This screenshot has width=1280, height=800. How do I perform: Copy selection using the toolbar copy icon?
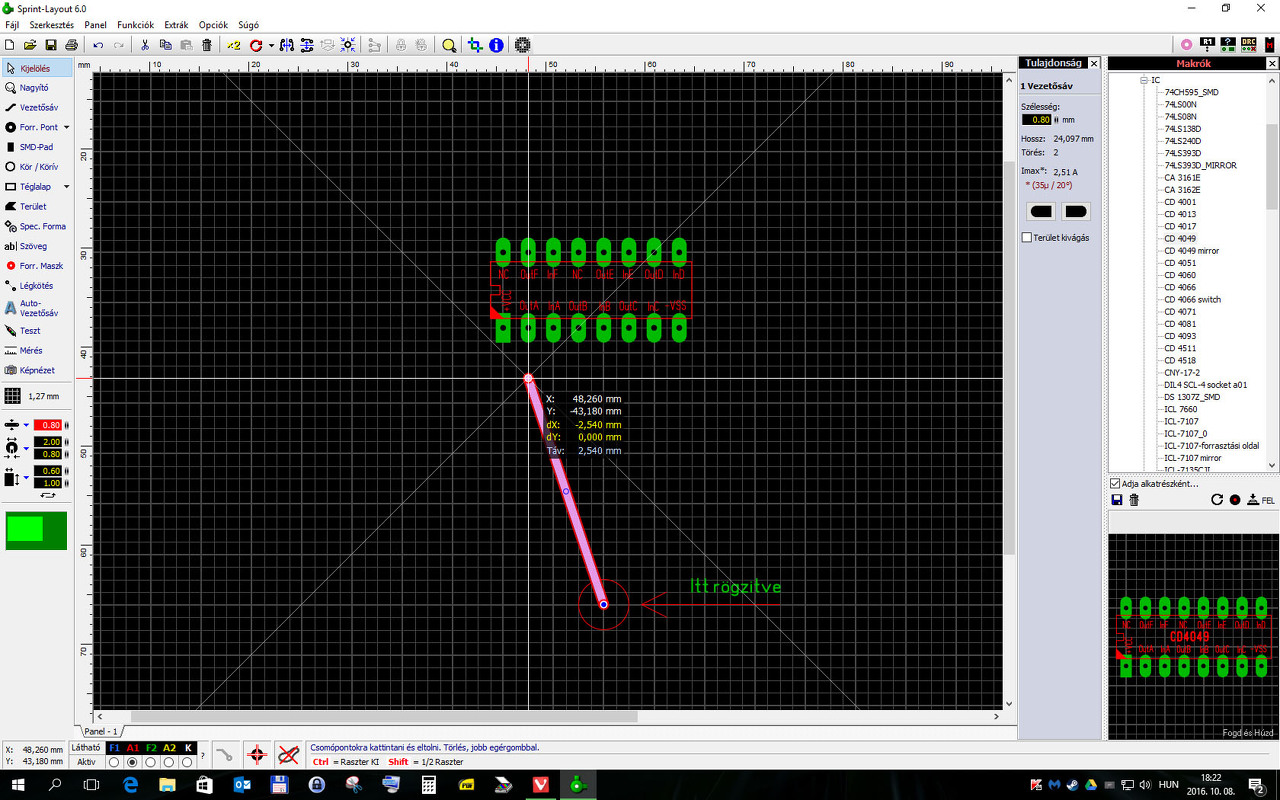click(166, 45)
